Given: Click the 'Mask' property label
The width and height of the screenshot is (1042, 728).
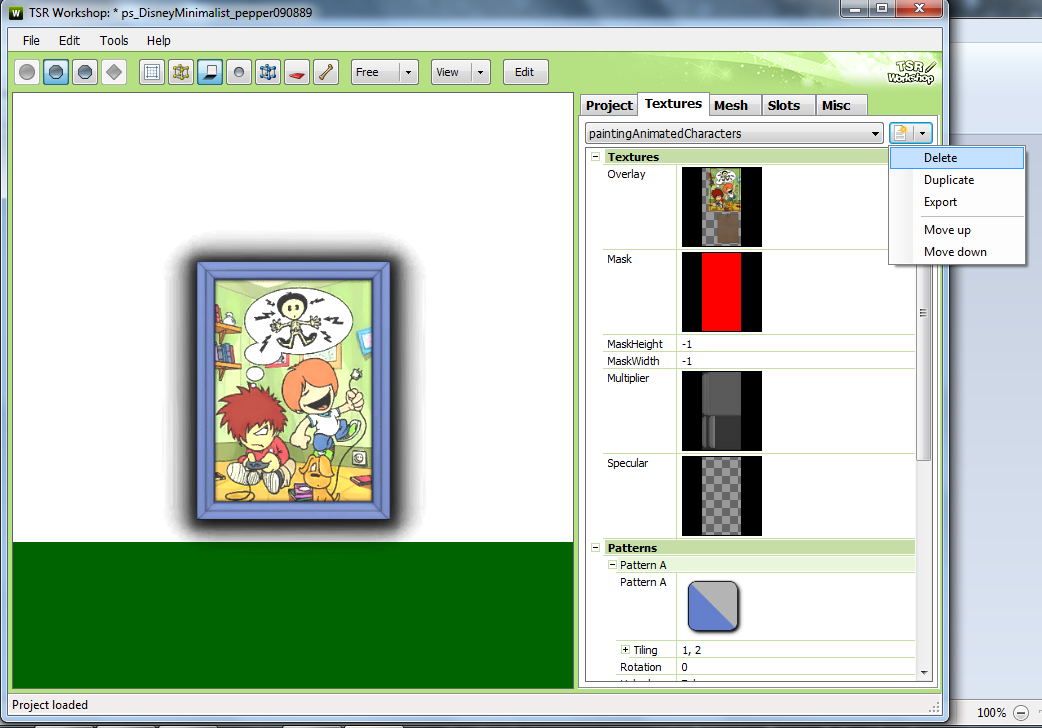Looking at the screenshot, I should coord(619,259).
